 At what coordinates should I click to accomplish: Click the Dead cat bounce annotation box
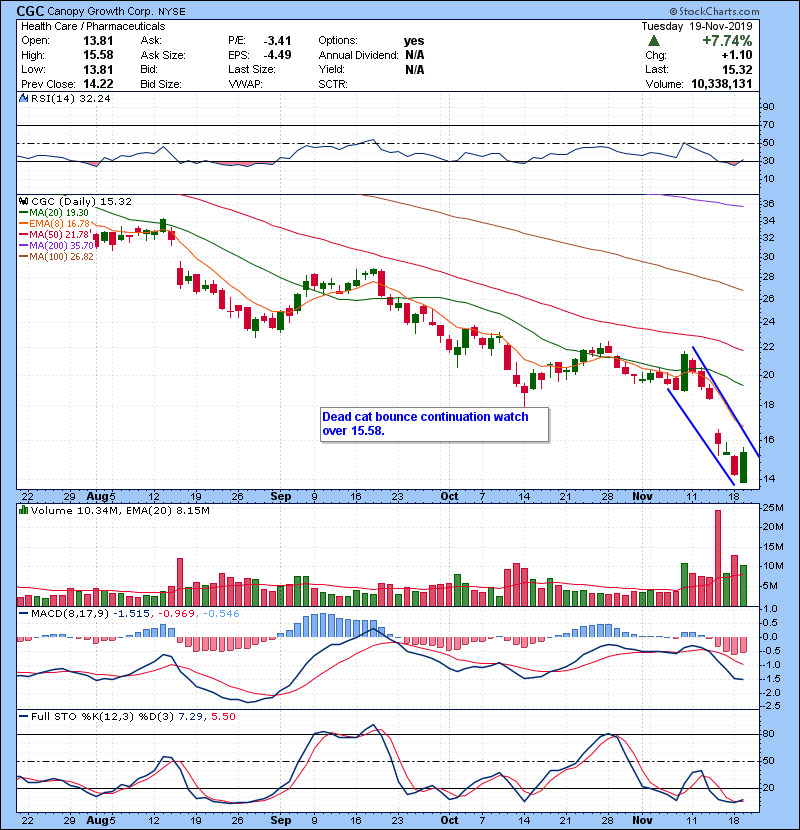[x=435, y=424]
